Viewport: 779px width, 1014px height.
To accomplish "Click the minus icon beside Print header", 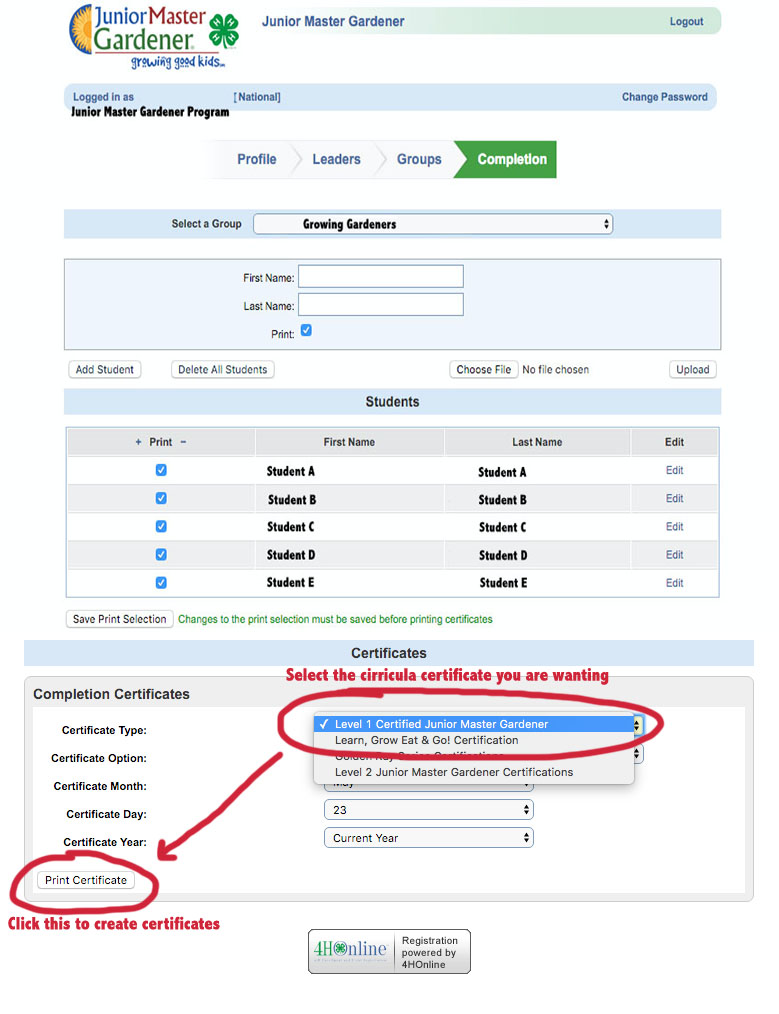I will (x=183, y=442).
